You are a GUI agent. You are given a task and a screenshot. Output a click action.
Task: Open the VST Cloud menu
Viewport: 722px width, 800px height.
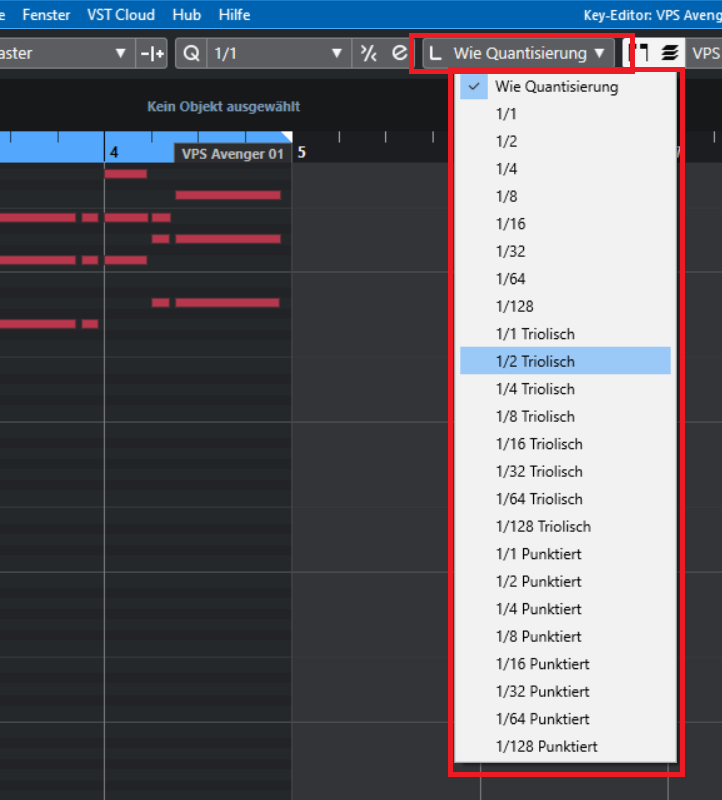[121, 15]
